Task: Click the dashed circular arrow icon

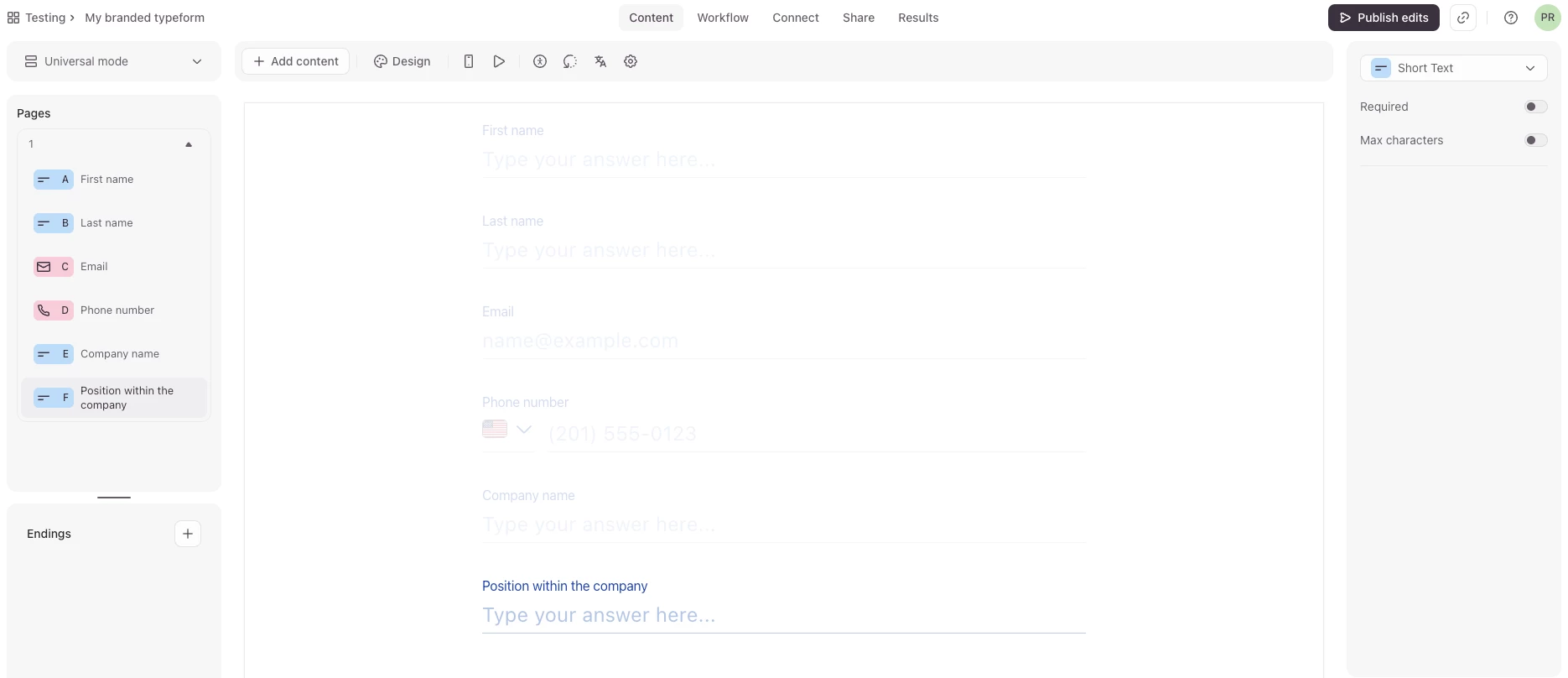Action: [x=570, y=61]
